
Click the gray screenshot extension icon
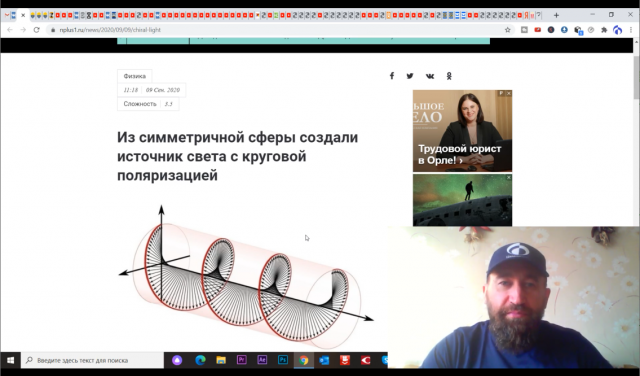click(524, 30)
